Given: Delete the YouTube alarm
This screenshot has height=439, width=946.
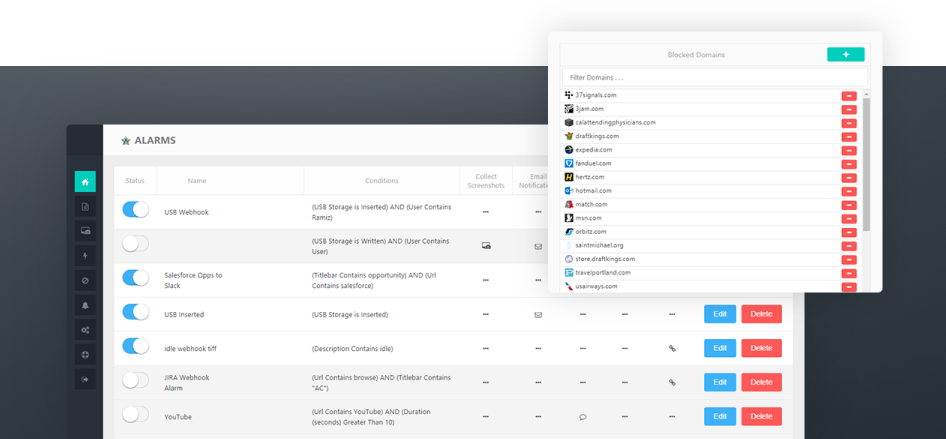Looking at the screenshot, I should pos(761,416).
